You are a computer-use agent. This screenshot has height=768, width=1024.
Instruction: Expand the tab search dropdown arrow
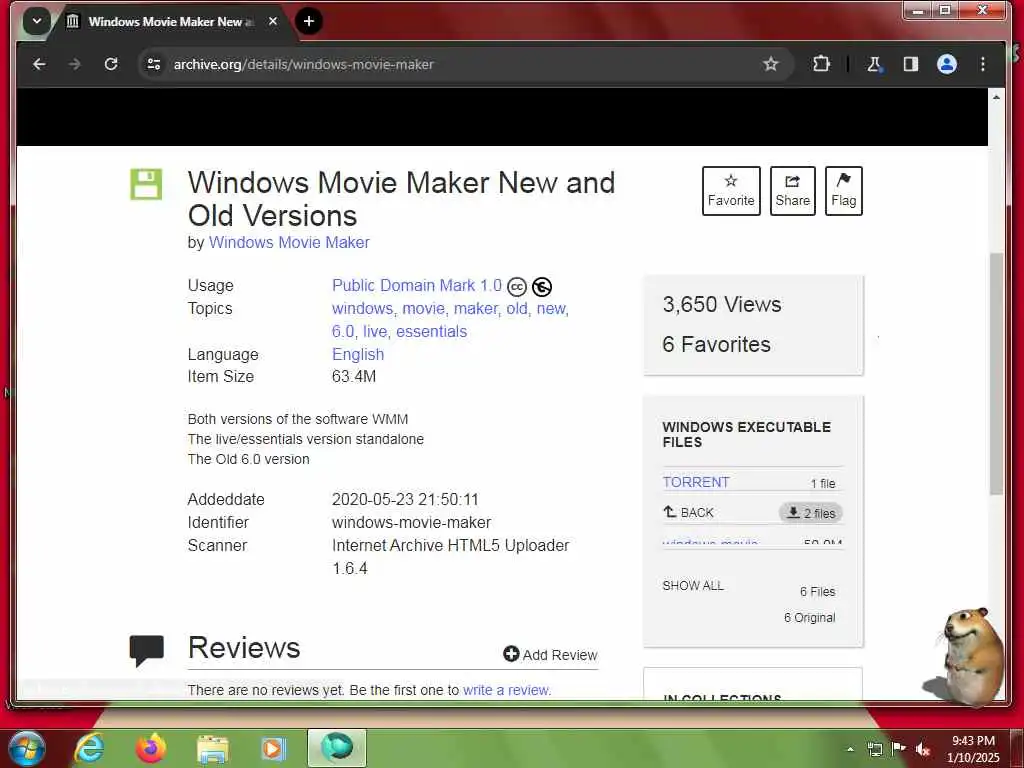coord(37,21)
